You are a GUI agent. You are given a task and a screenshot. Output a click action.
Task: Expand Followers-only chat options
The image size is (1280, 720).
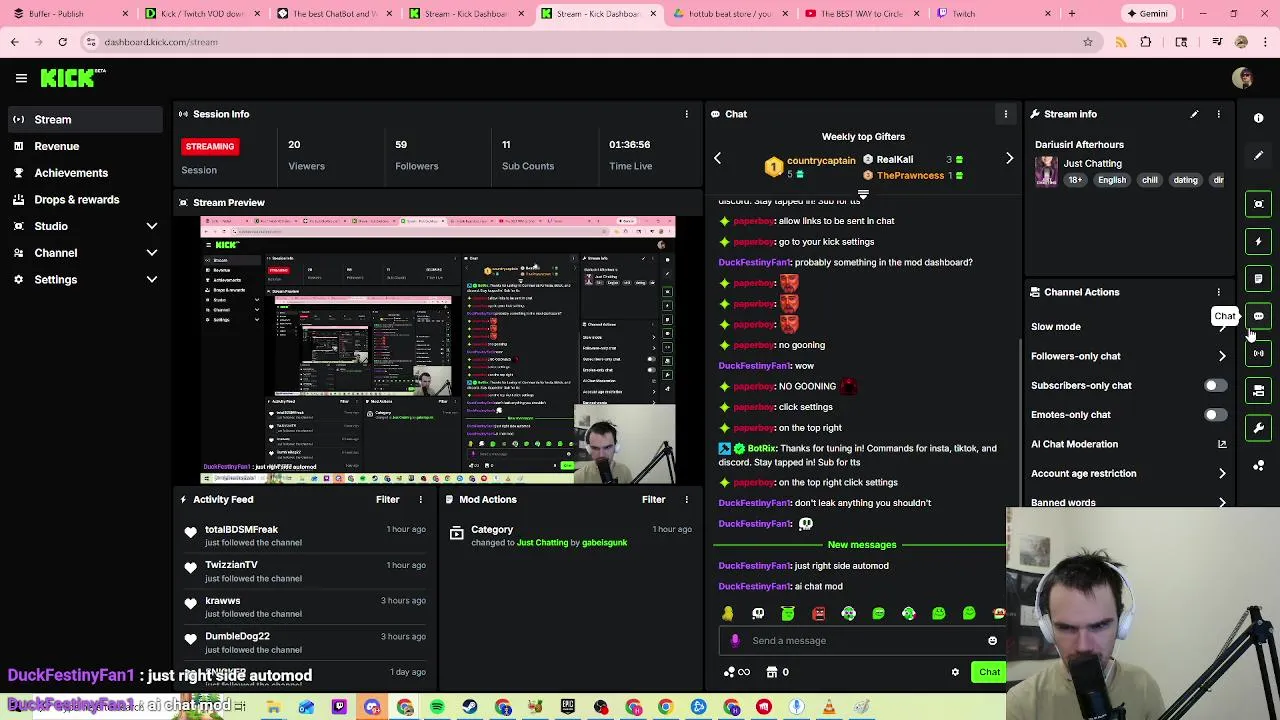pyautogui.click(x=1222, y=356)
